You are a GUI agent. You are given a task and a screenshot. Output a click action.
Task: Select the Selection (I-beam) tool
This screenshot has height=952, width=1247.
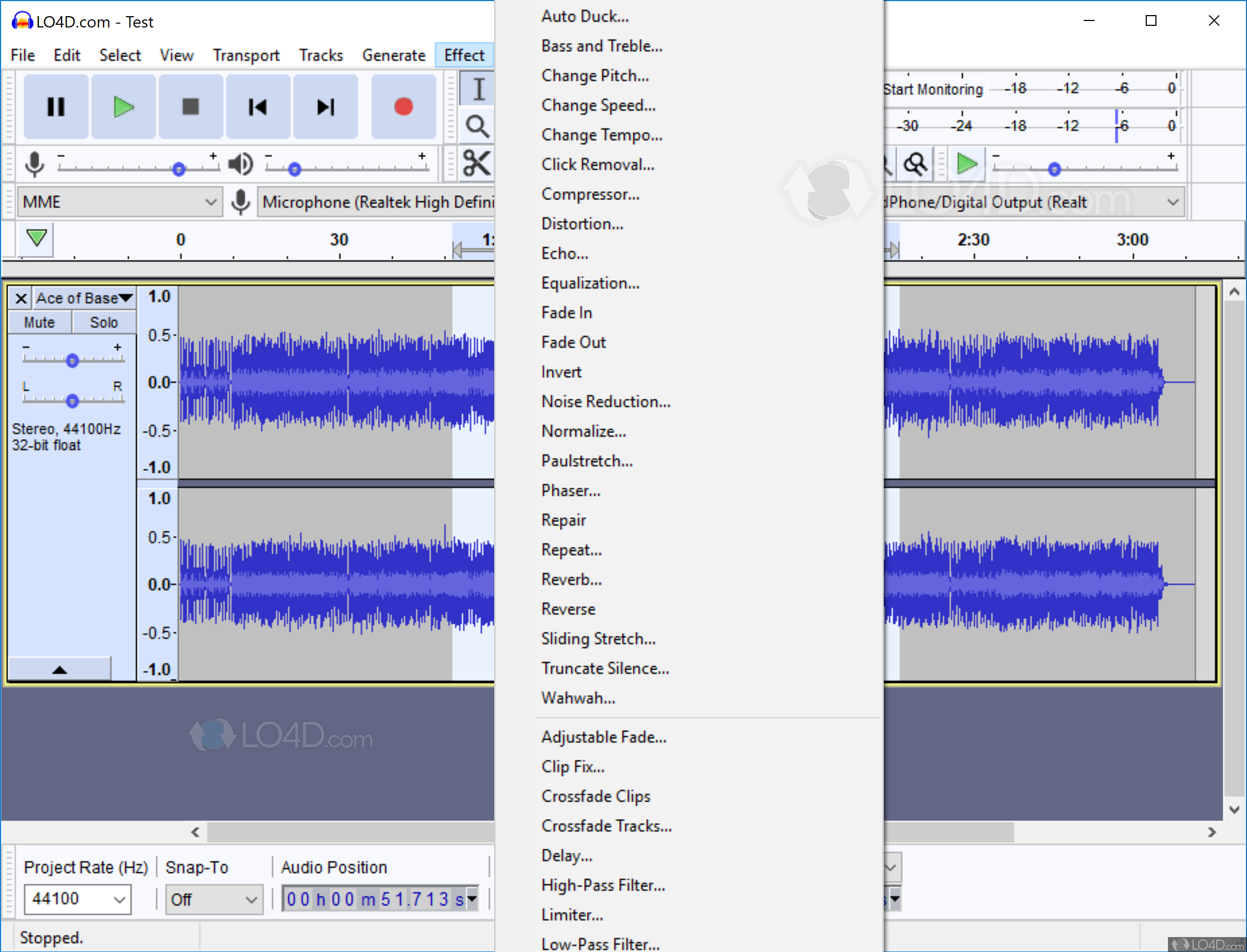tap(477, 88)
